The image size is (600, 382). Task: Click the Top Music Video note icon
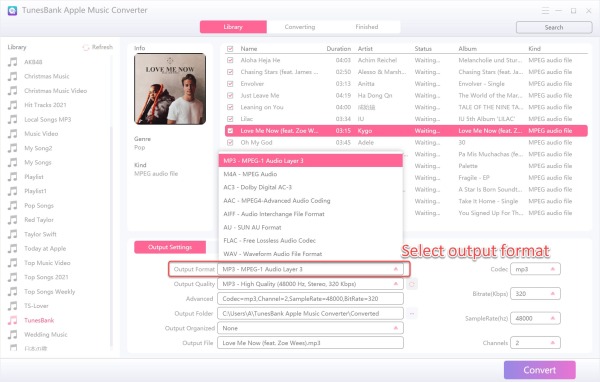13,263
